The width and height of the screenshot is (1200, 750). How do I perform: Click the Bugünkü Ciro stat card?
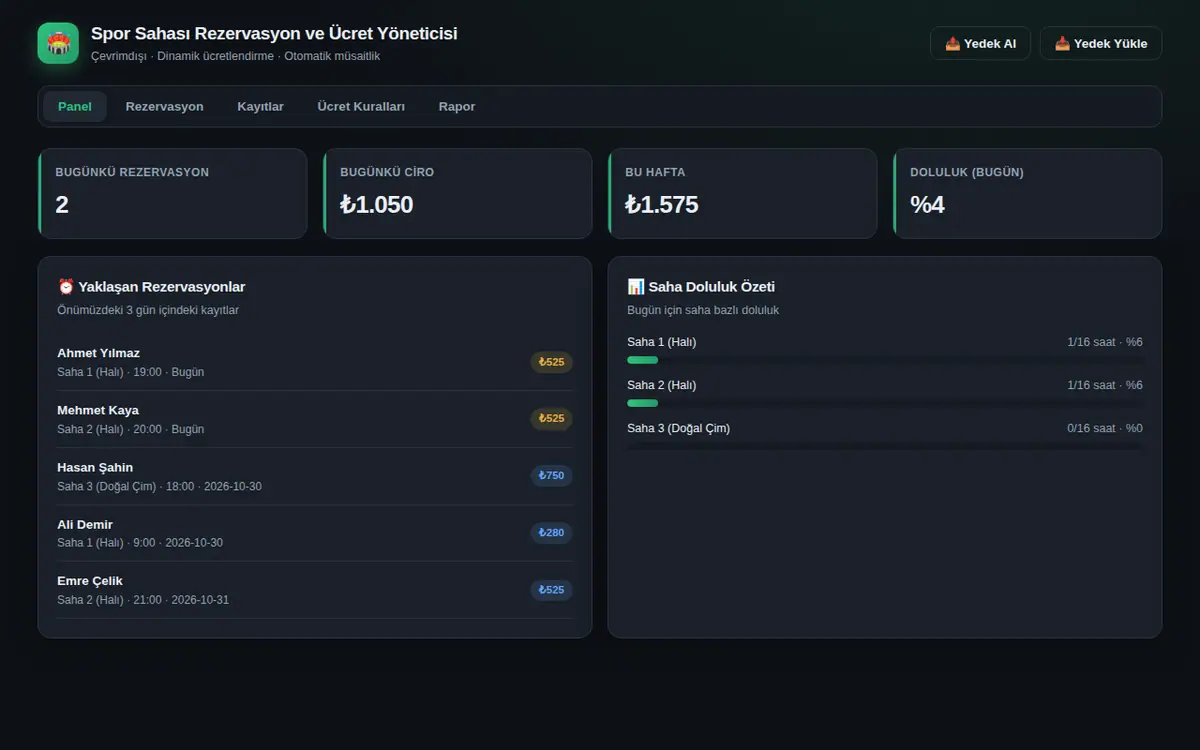click(x=457, y=194)
